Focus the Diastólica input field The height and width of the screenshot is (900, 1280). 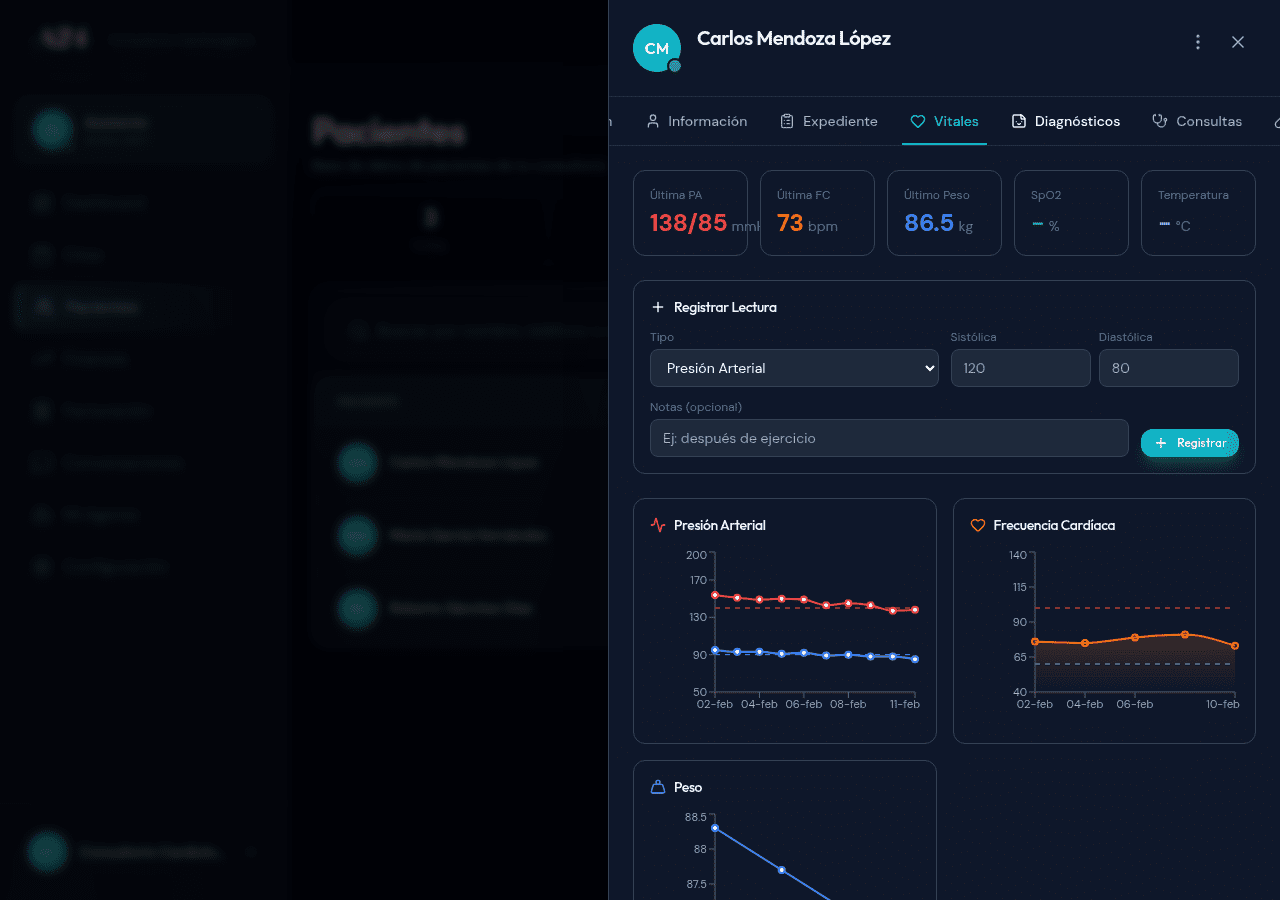click(1168, 368)
